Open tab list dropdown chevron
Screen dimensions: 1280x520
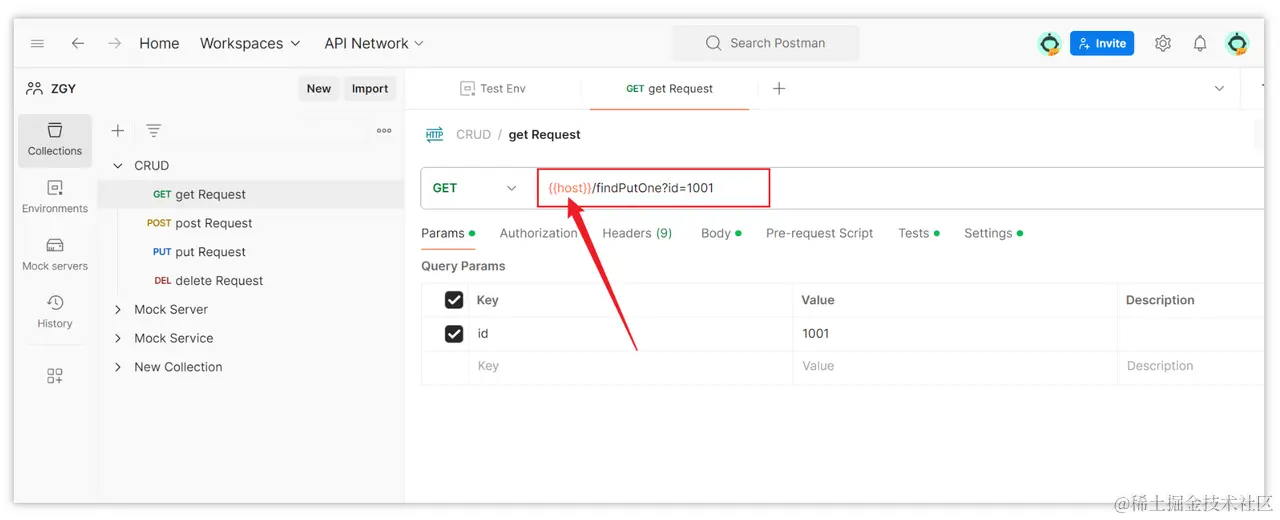point(1219,89)
